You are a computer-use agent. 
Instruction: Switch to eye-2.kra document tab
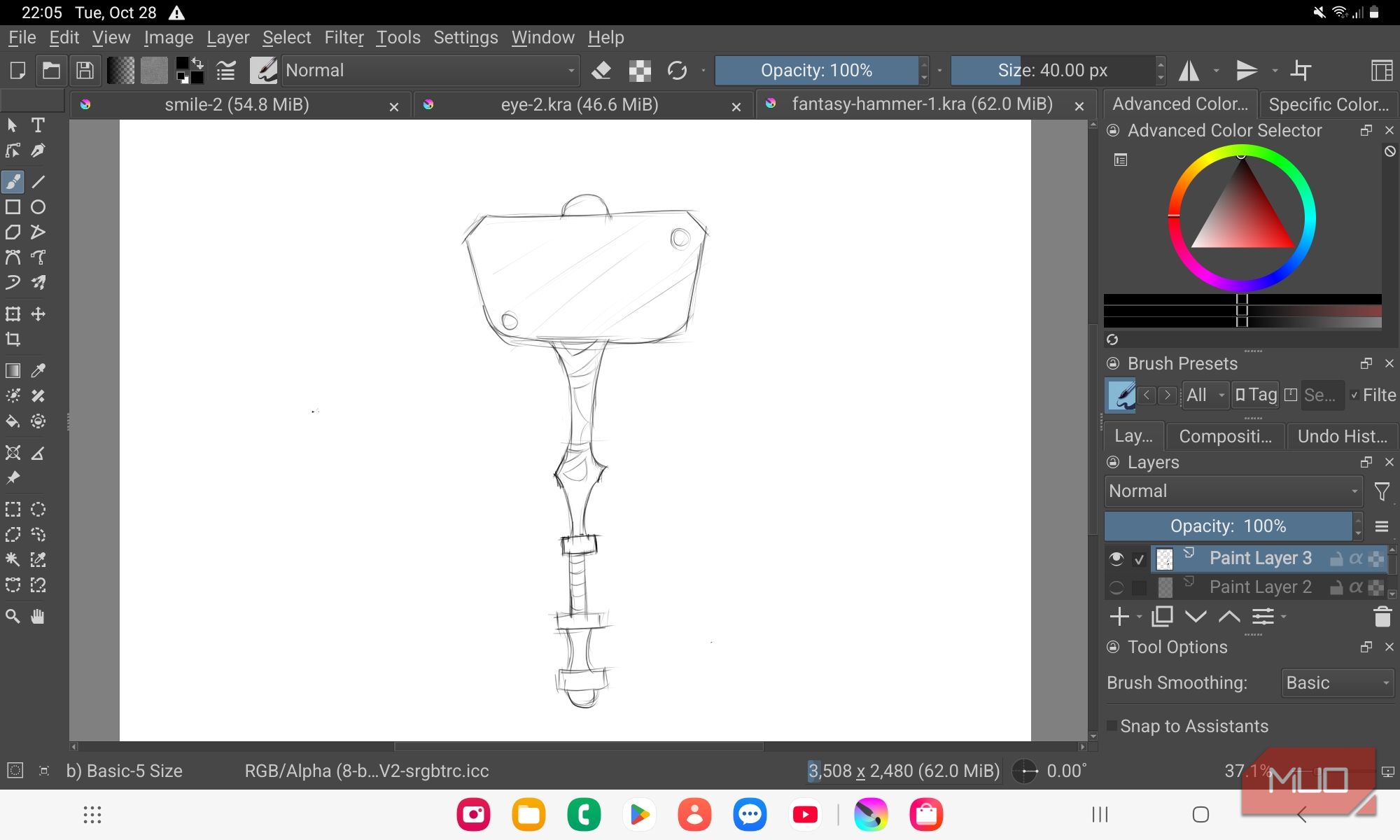(x=579, y=105)
